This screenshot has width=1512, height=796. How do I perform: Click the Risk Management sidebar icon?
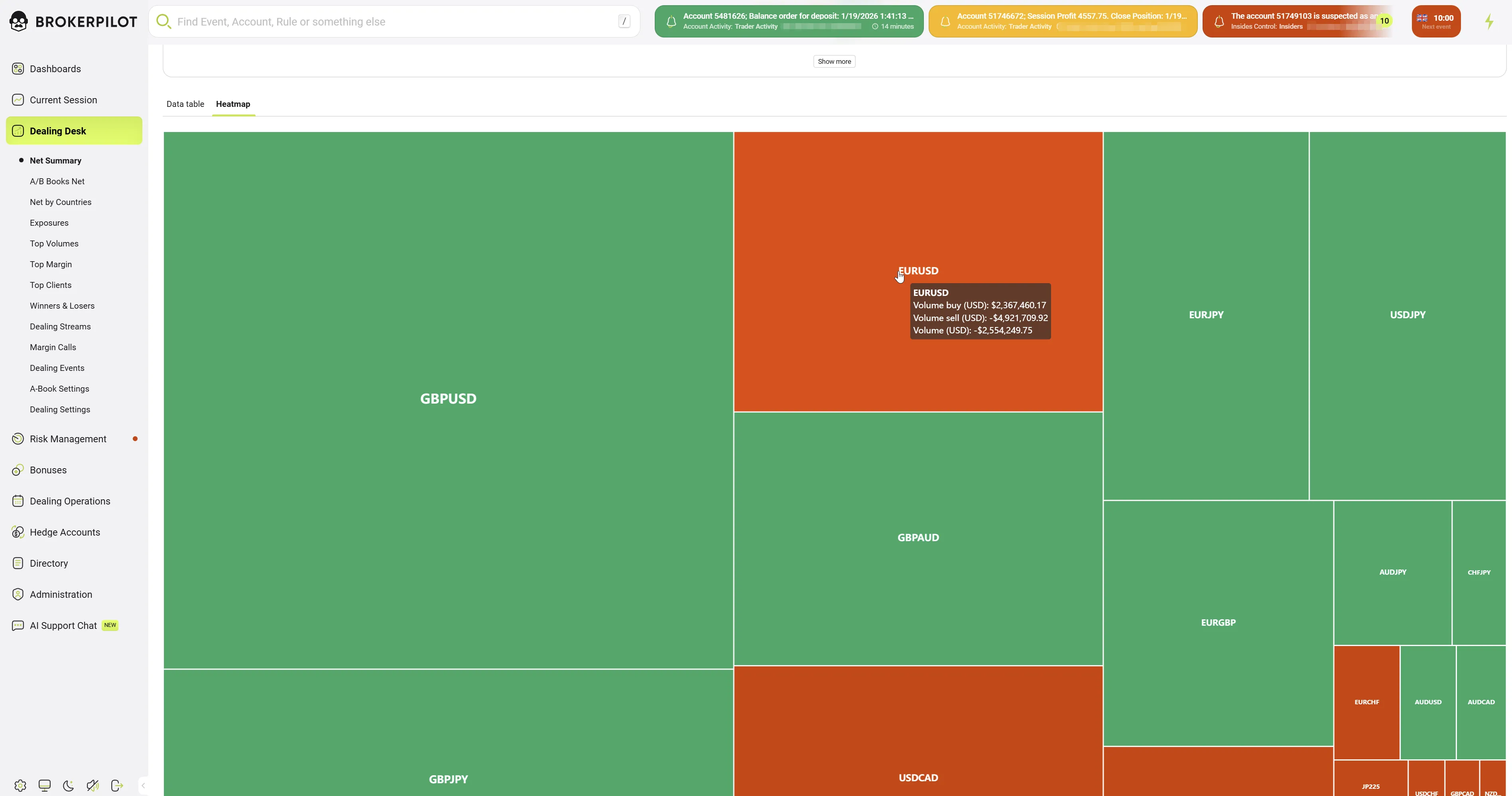(x=18, y=439)
